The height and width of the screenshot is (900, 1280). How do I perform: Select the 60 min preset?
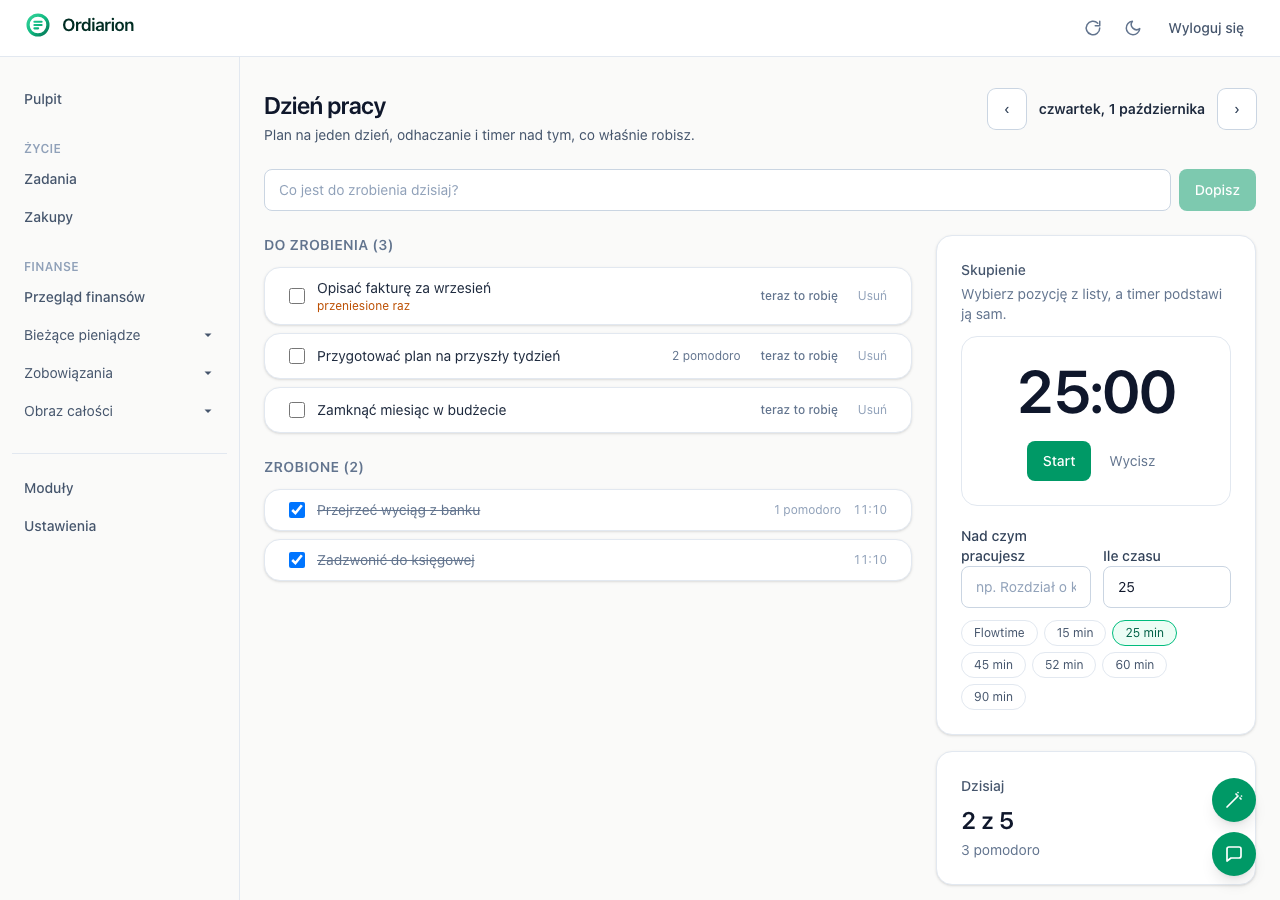point(1134,665)
